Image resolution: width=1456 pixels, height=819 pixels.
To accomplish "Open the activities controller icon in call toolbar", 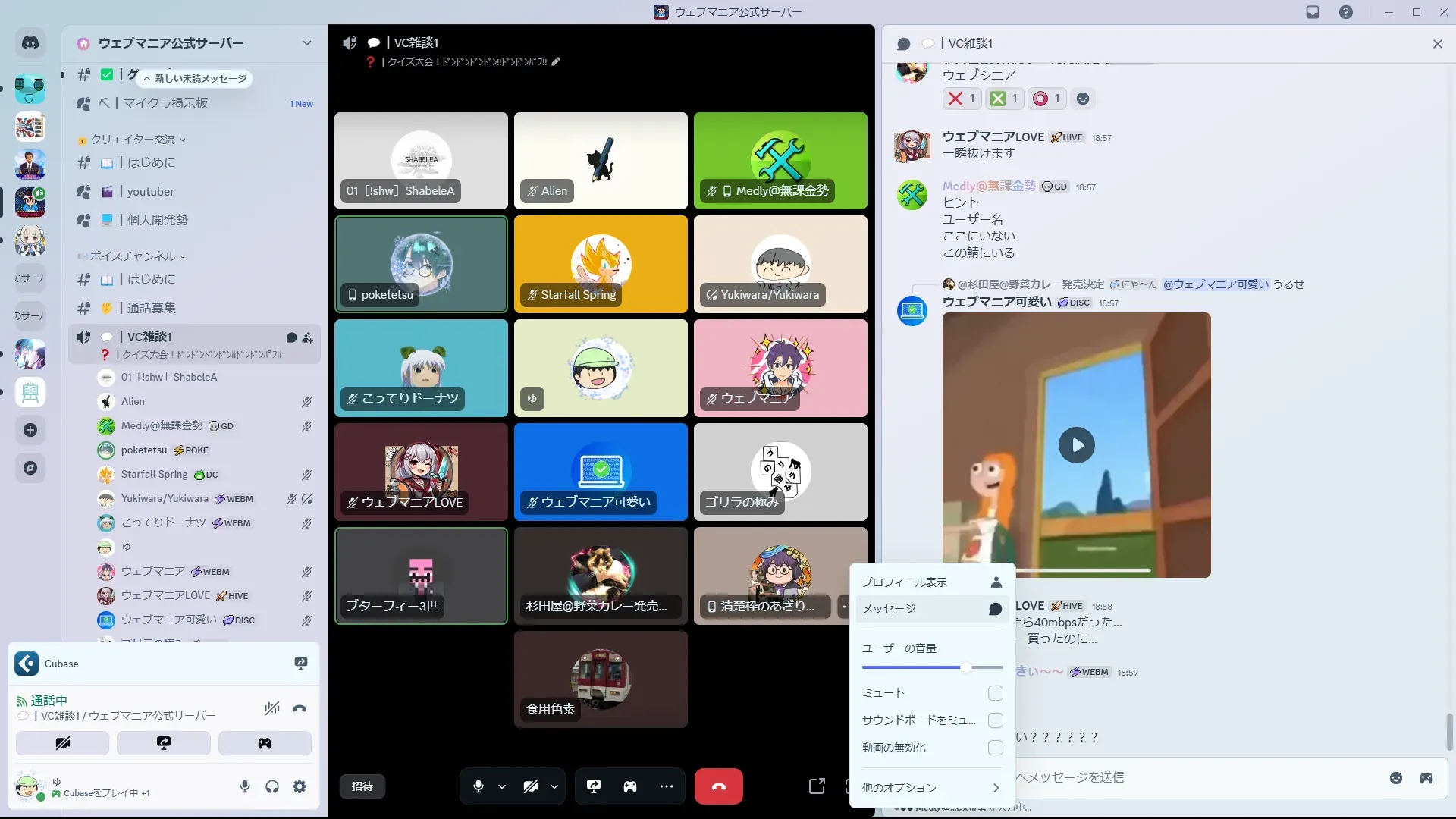I will click(630, 786).
